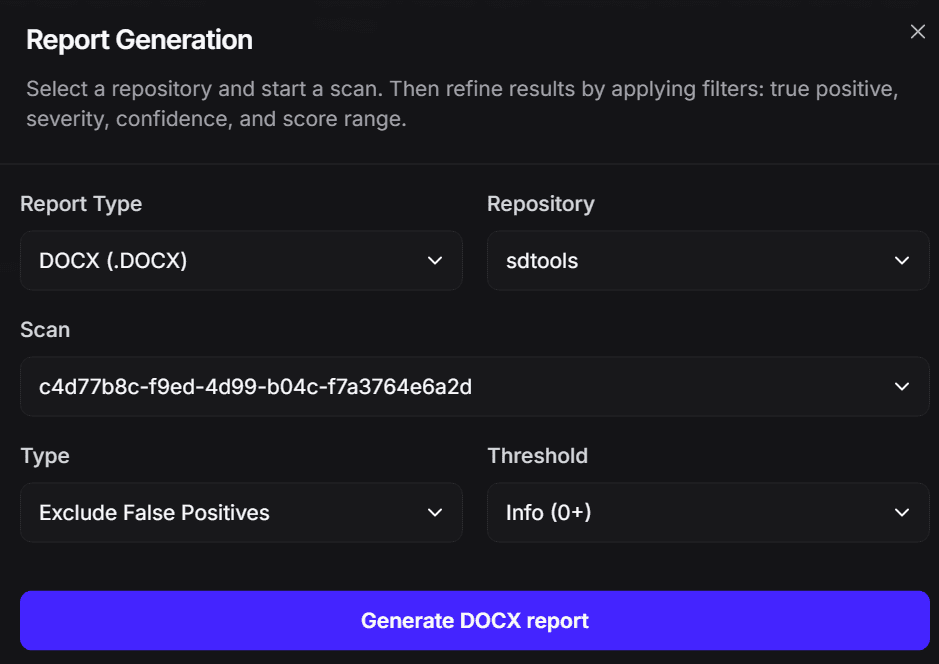Open the Exclude False Positives type dropdown

point(241,513)
